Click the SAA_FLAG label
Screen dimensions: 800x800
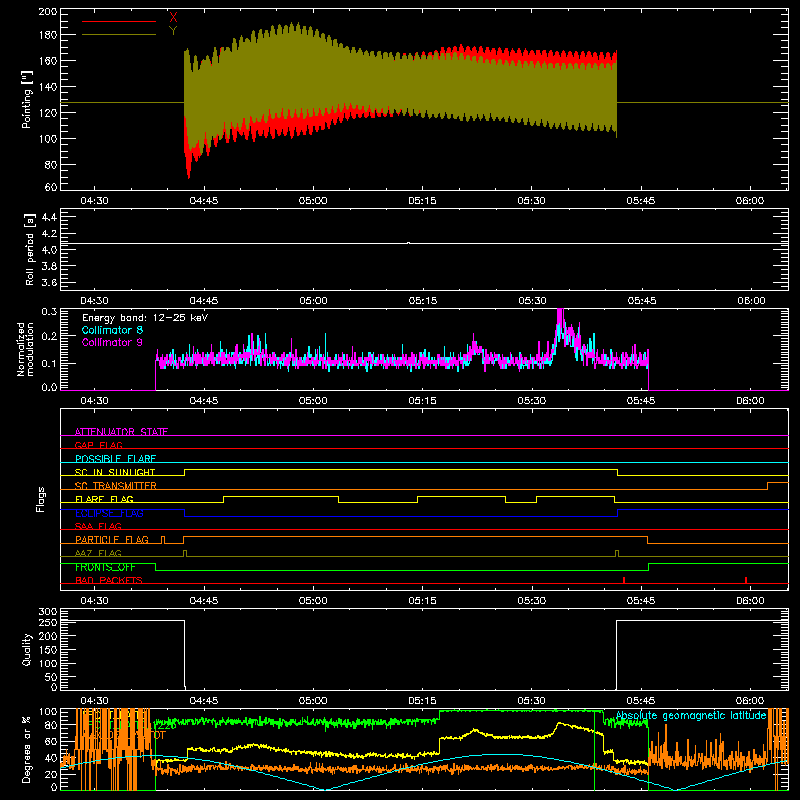(98, 526)
